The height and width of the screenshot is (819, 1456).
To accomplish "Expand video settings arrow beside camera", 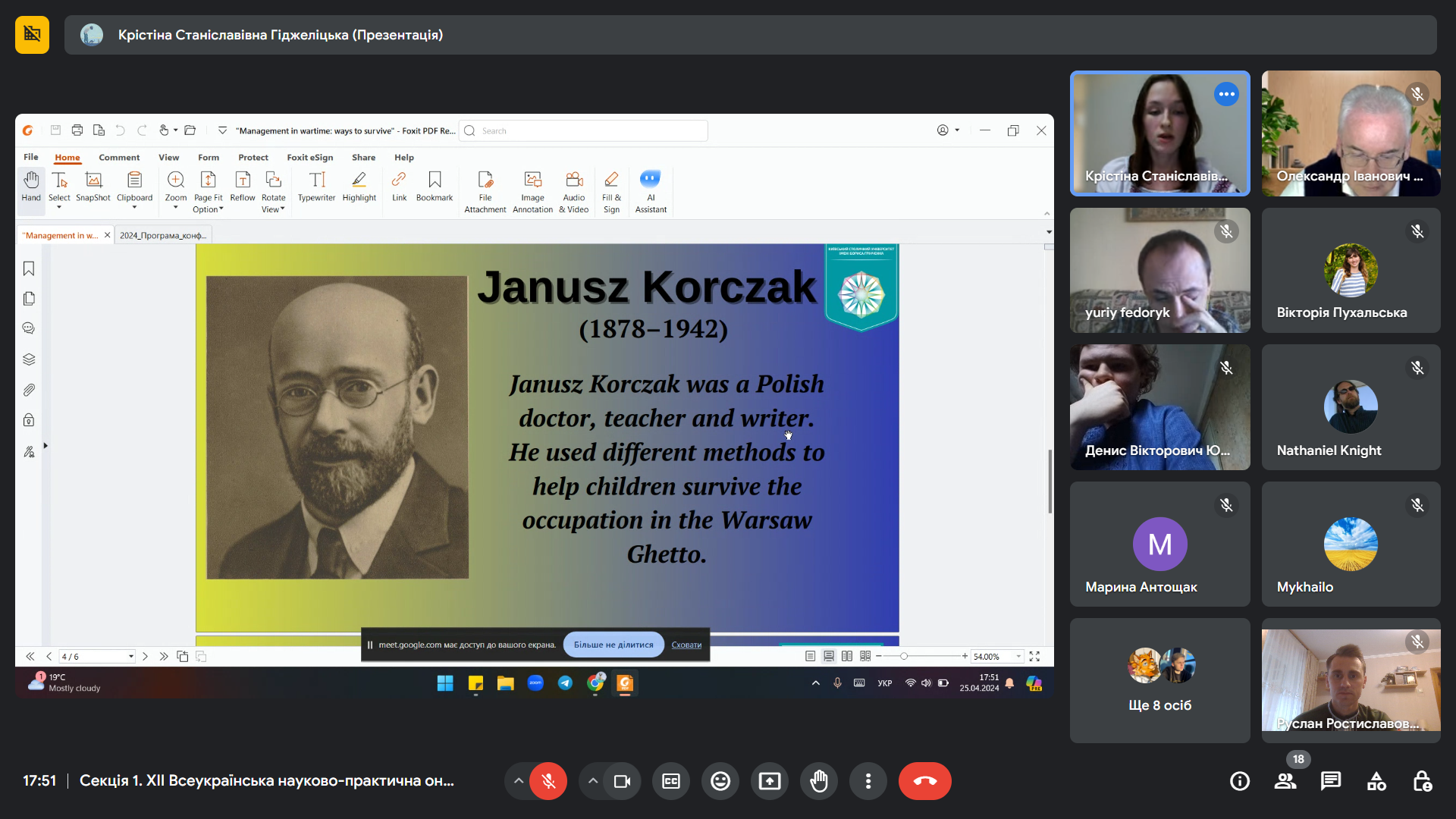I will pos(593,781).
